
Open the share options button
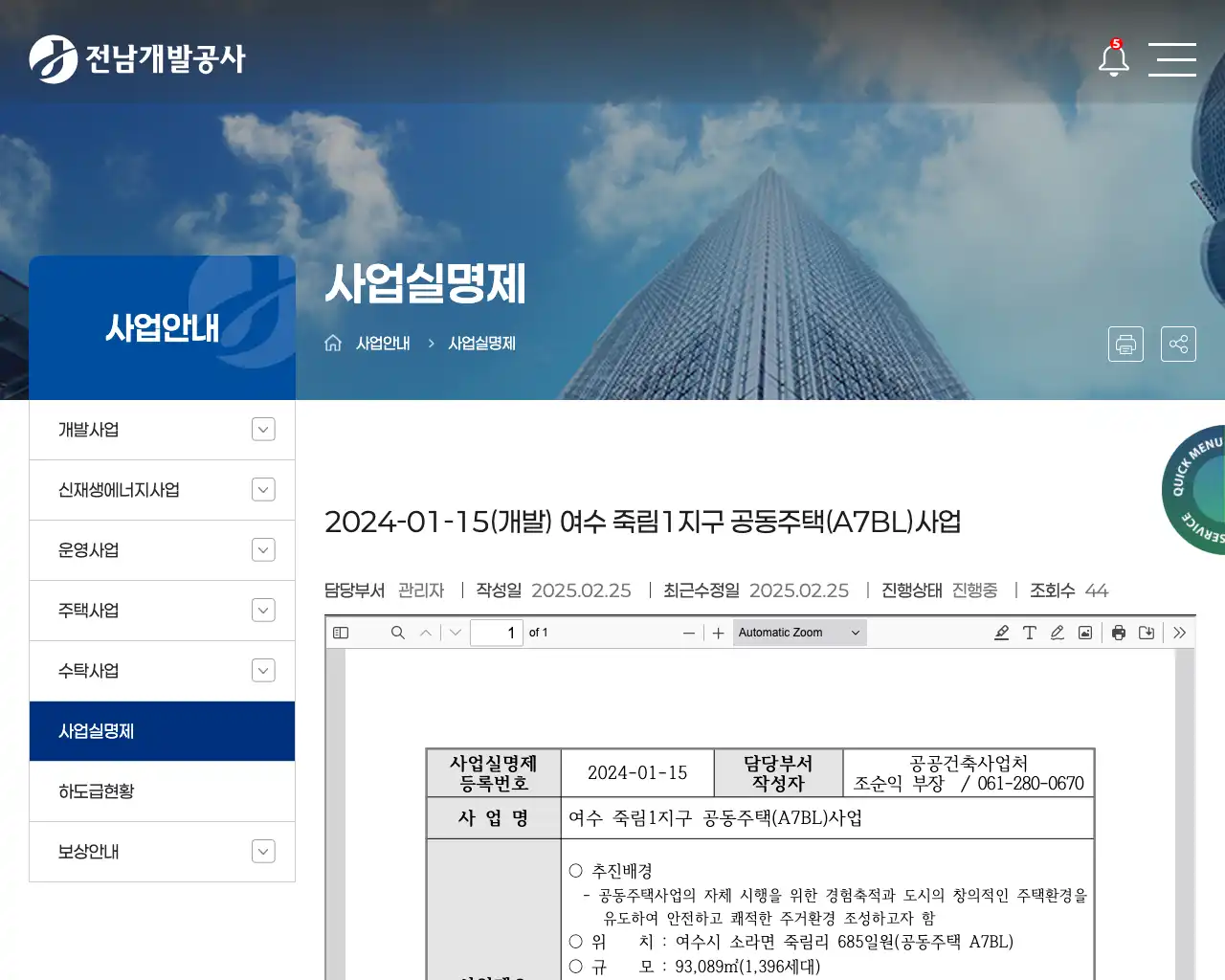pyautogui.click(x=1178, y=344)
